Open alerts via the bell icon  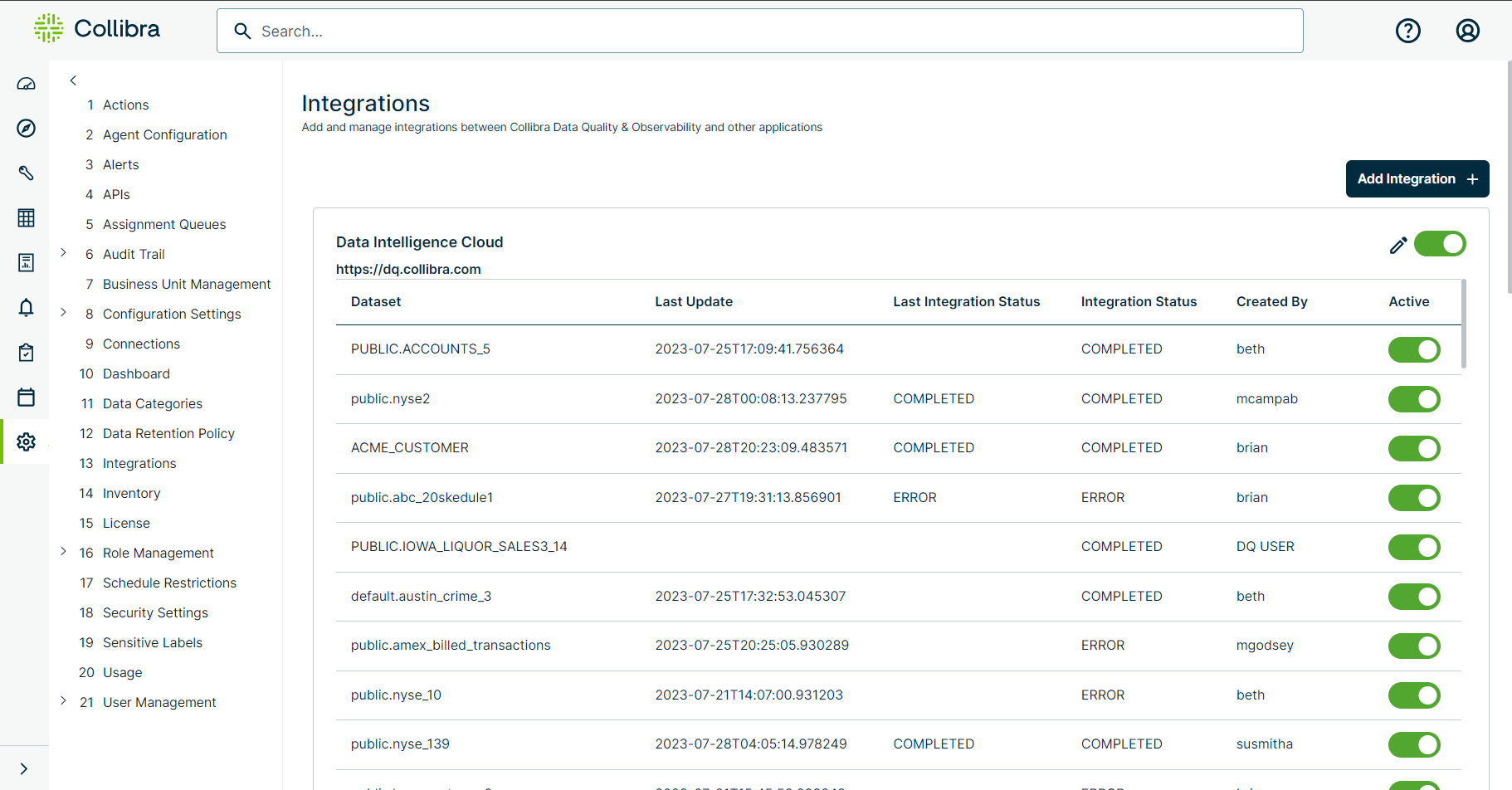click(x=26, y=307)
